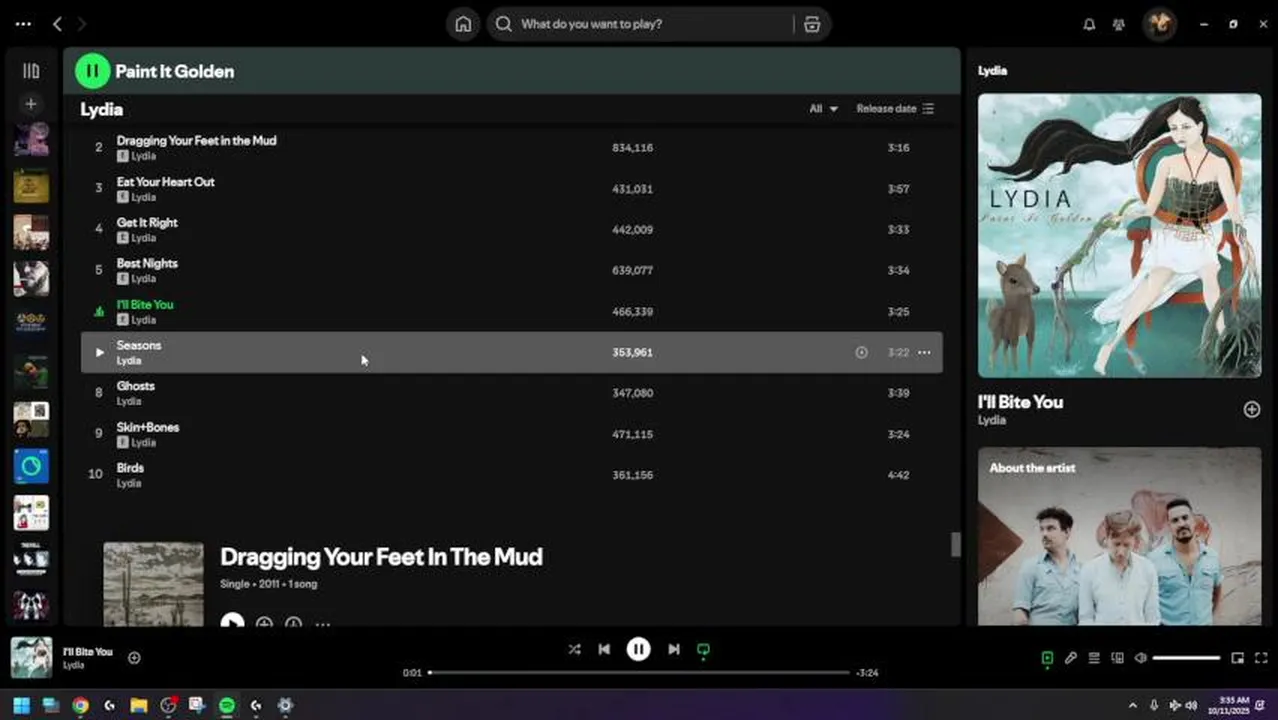Screen dimensions: 1278x720
Task: Open the Paint It Golden album art in right panel
Action: [x=1119, y=235]
